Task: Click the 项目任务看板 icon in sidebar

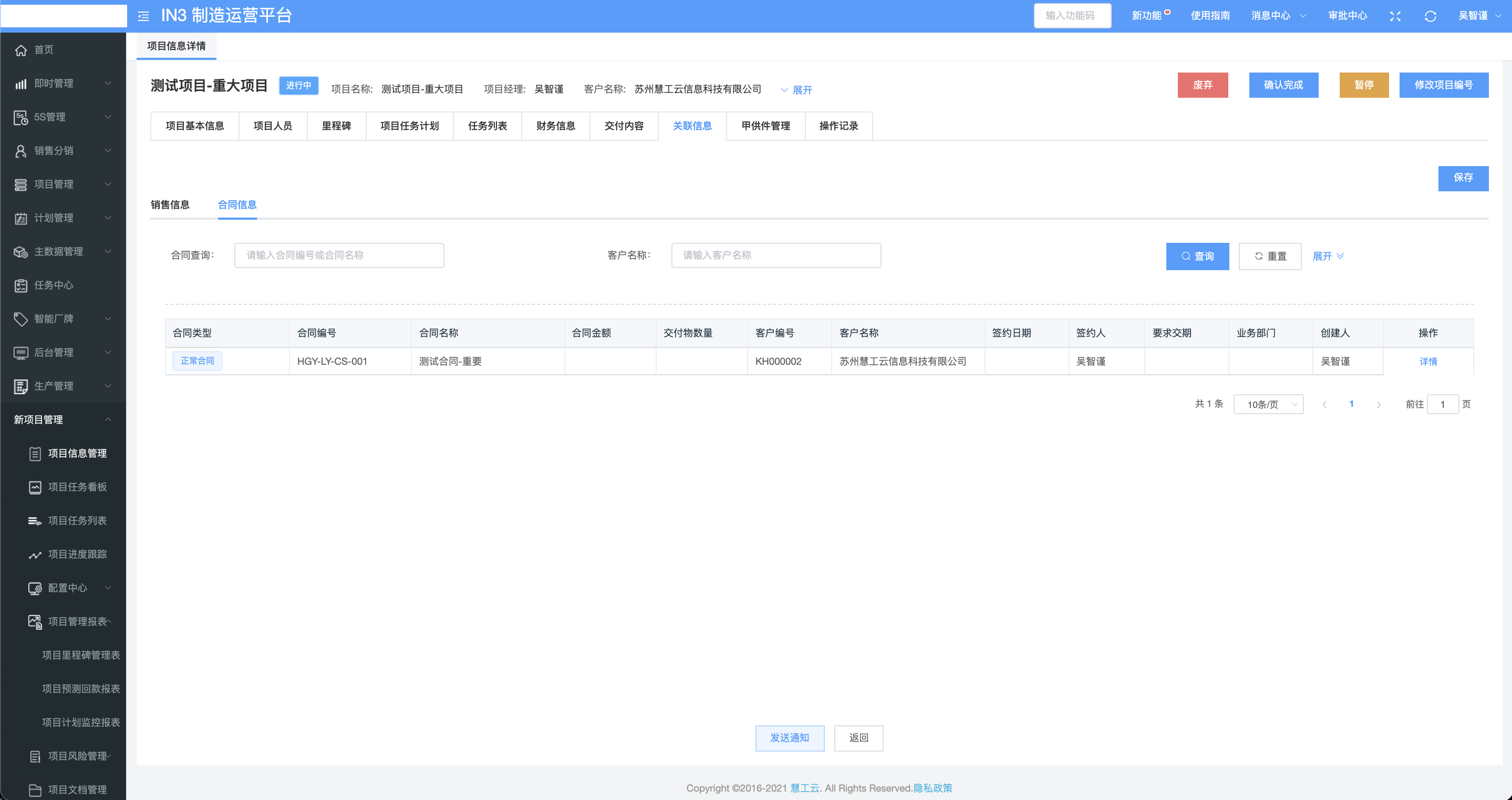Action: (x=35, y=487)
